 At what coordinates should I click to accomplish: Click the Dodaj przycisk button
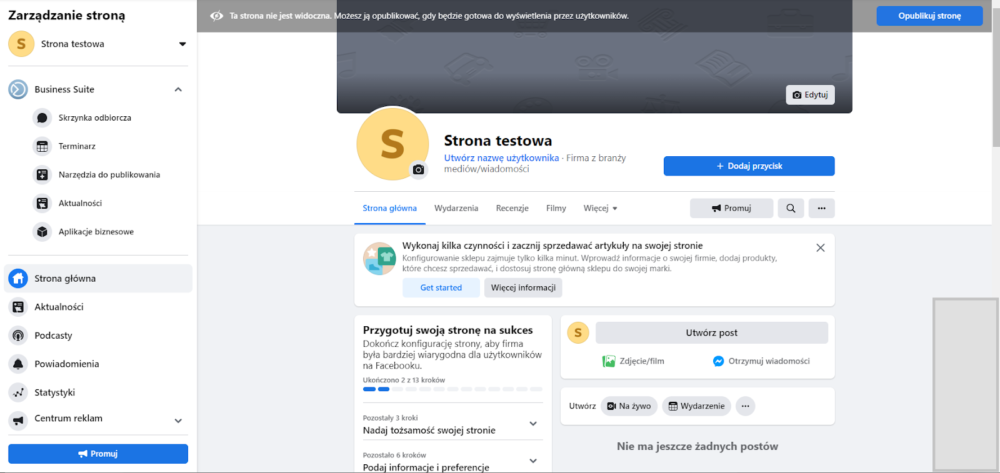[x=749, y=166]
